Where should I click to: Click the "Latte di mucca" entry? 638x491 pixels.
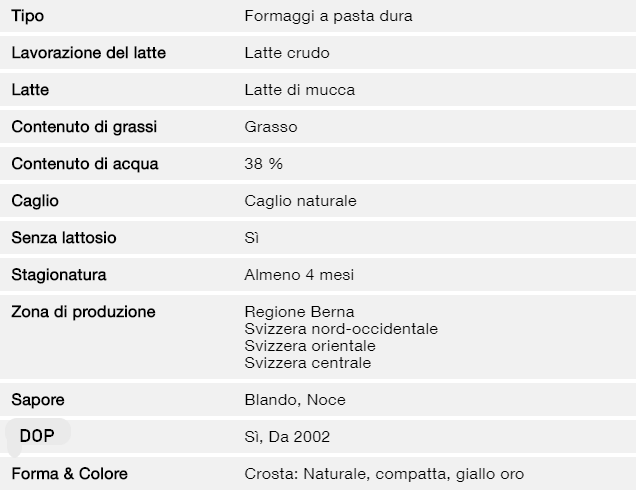tap(299, 90)
